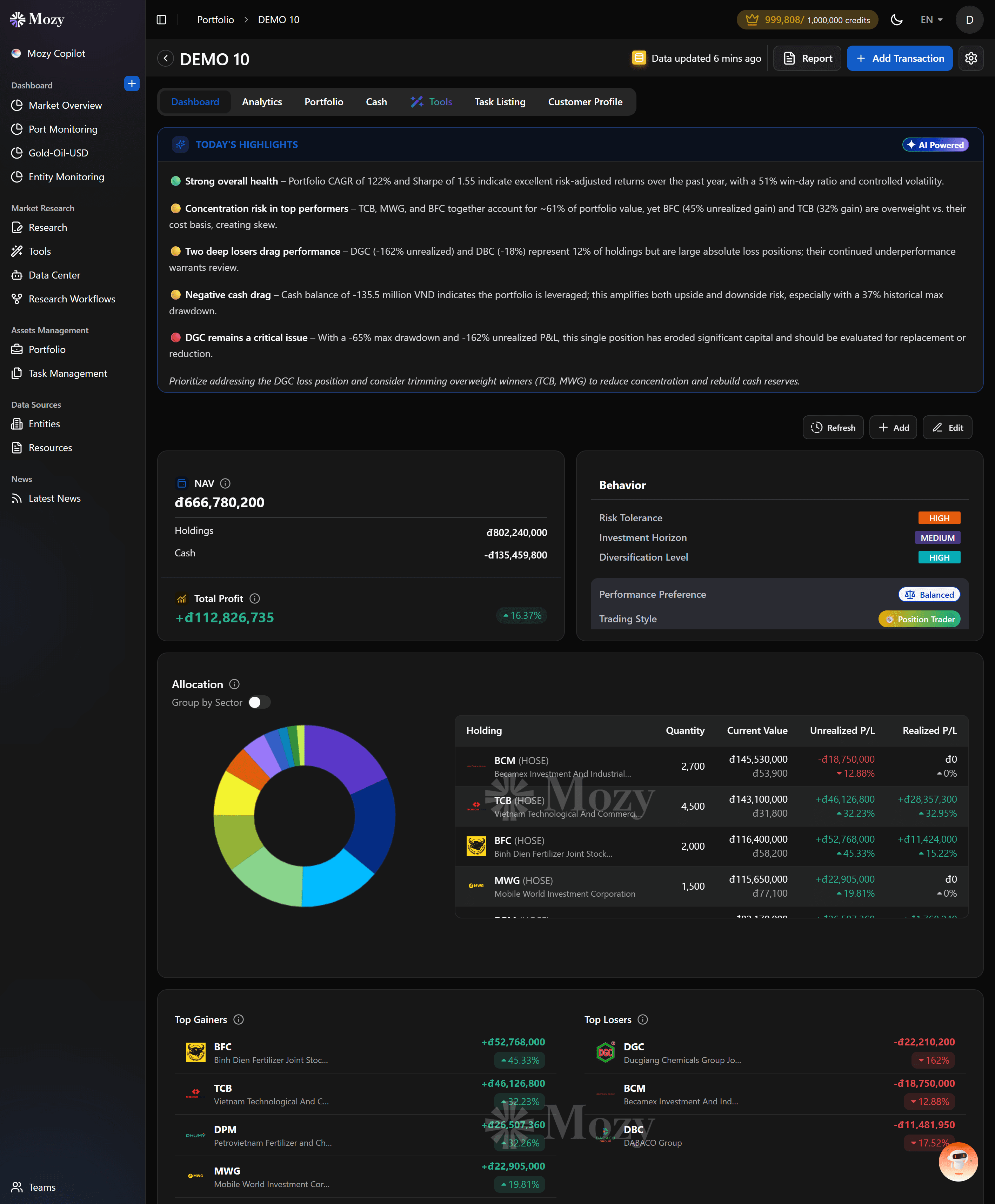Screen dimensions: 995x1204
Task: Open the chatbot assistant robot icon
Action: point(958,1162)
